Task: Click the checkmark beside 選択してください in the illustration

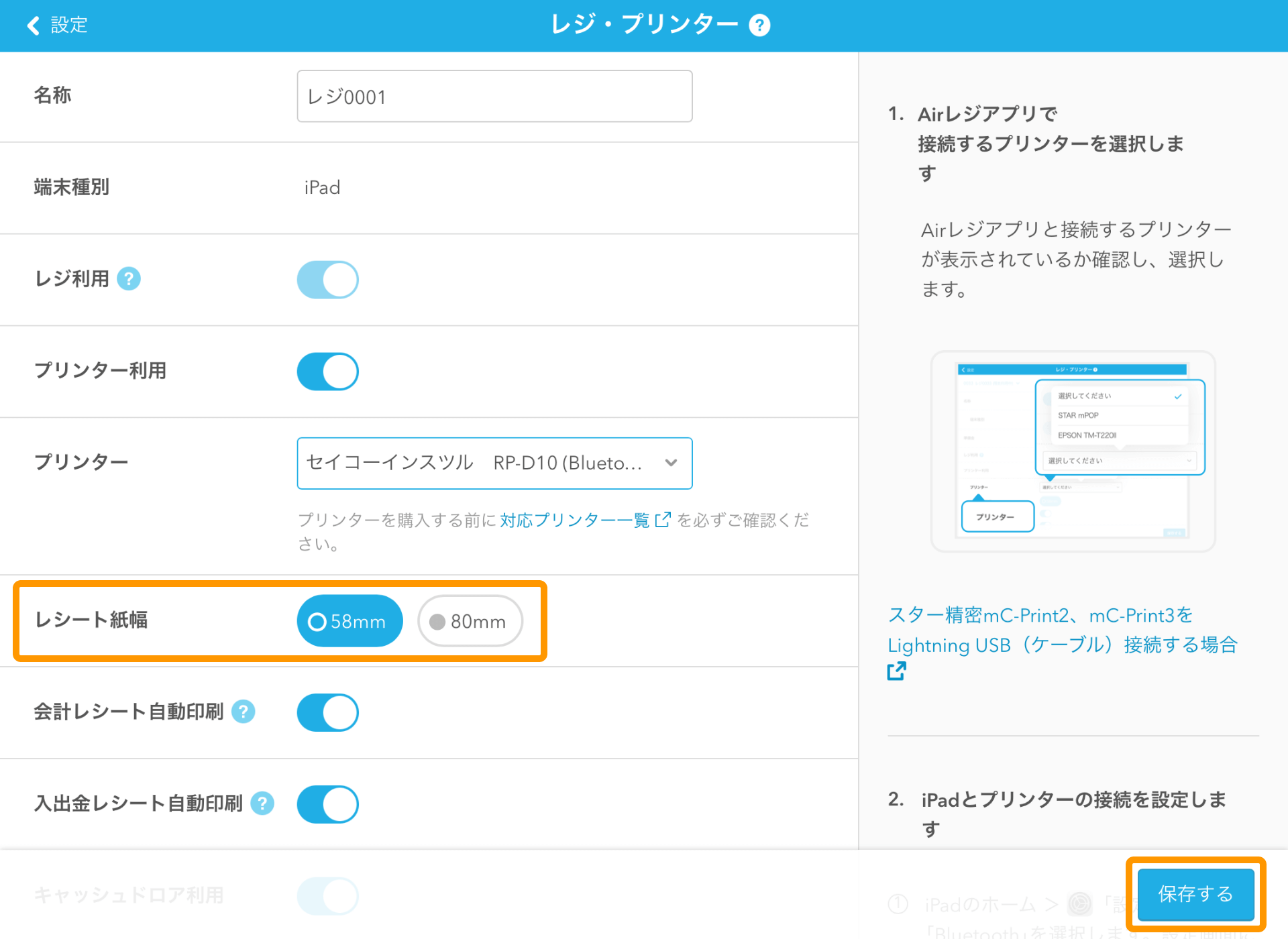Action: (1177, 397)
